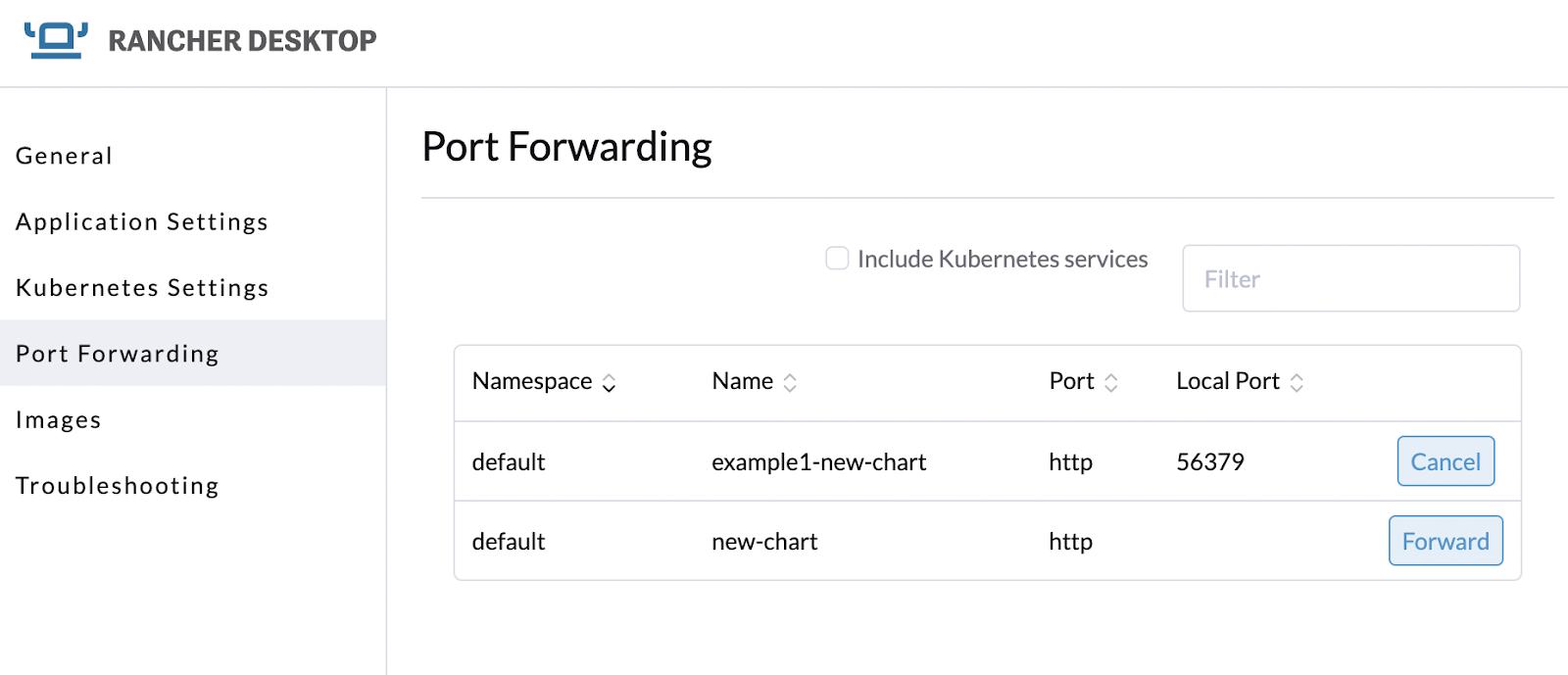The image size is (1568, 675).
Task: Focus the Filter input field
Action: (x=1350, y=279)
